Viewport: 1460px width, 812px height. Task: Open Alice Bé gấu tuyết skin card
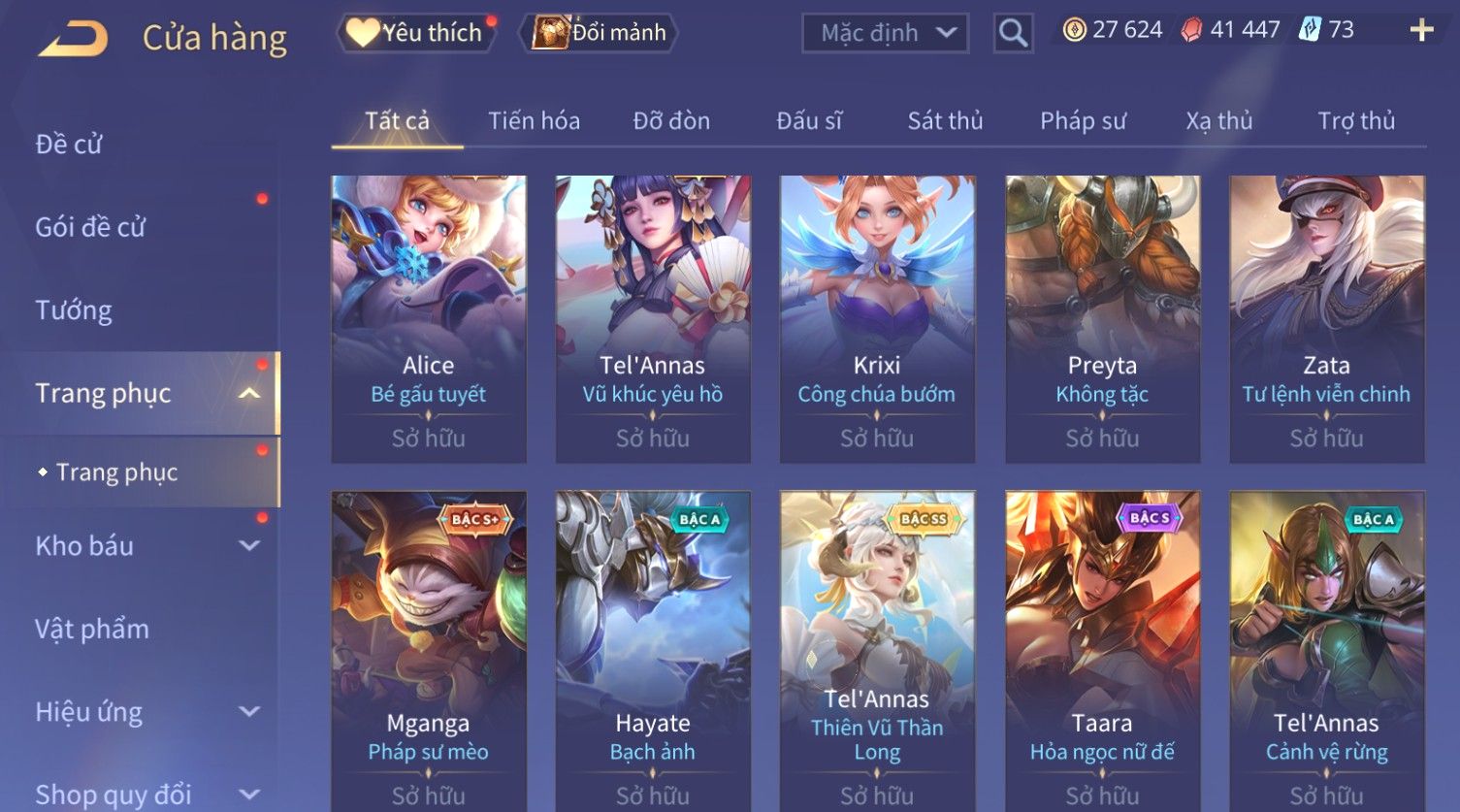pyautogui.click(x=429, y=319)
